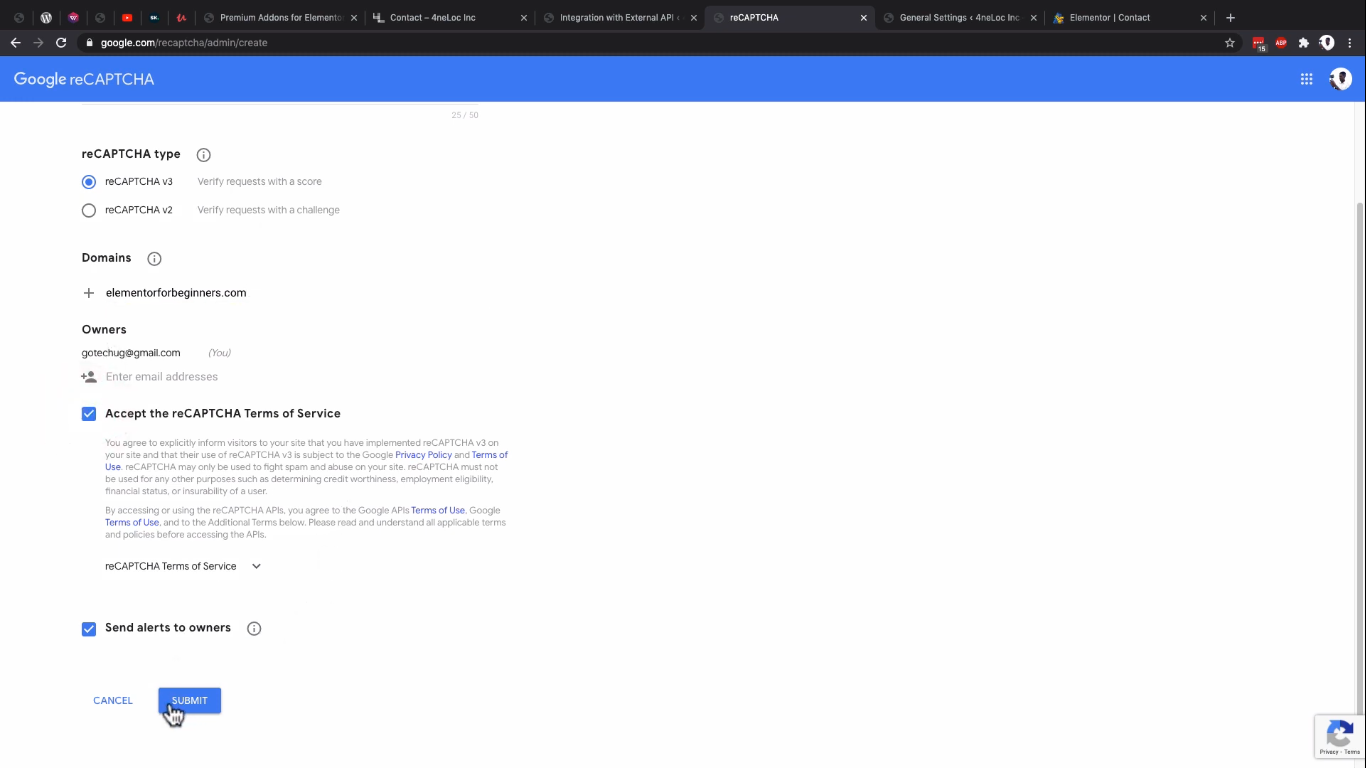Click the Google reCAPTCHA header logo
The image size is (1366, 768).
84,79
